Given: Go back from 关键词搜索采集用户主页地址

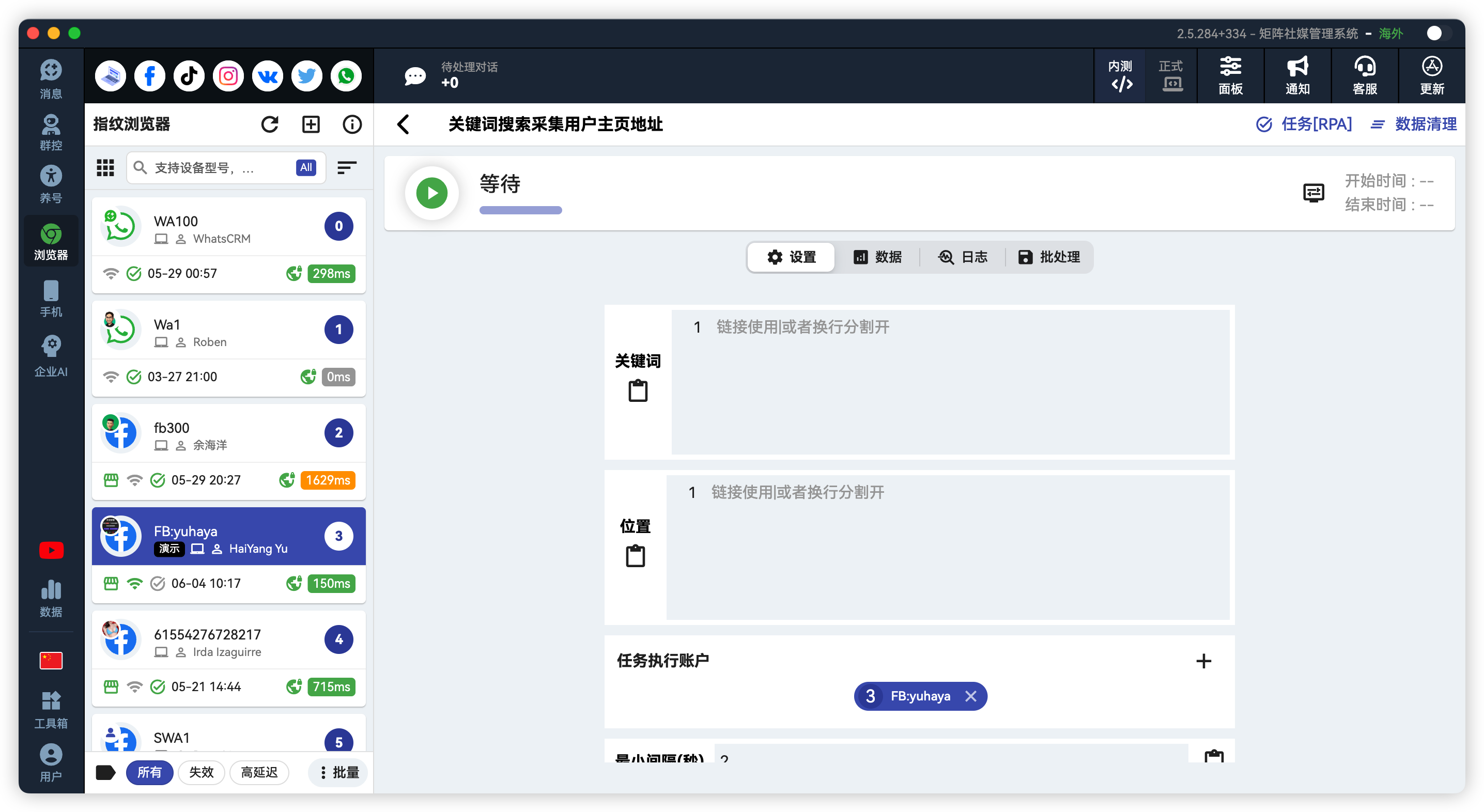Looking at the screenshot, I should click(x=403, y=124).
